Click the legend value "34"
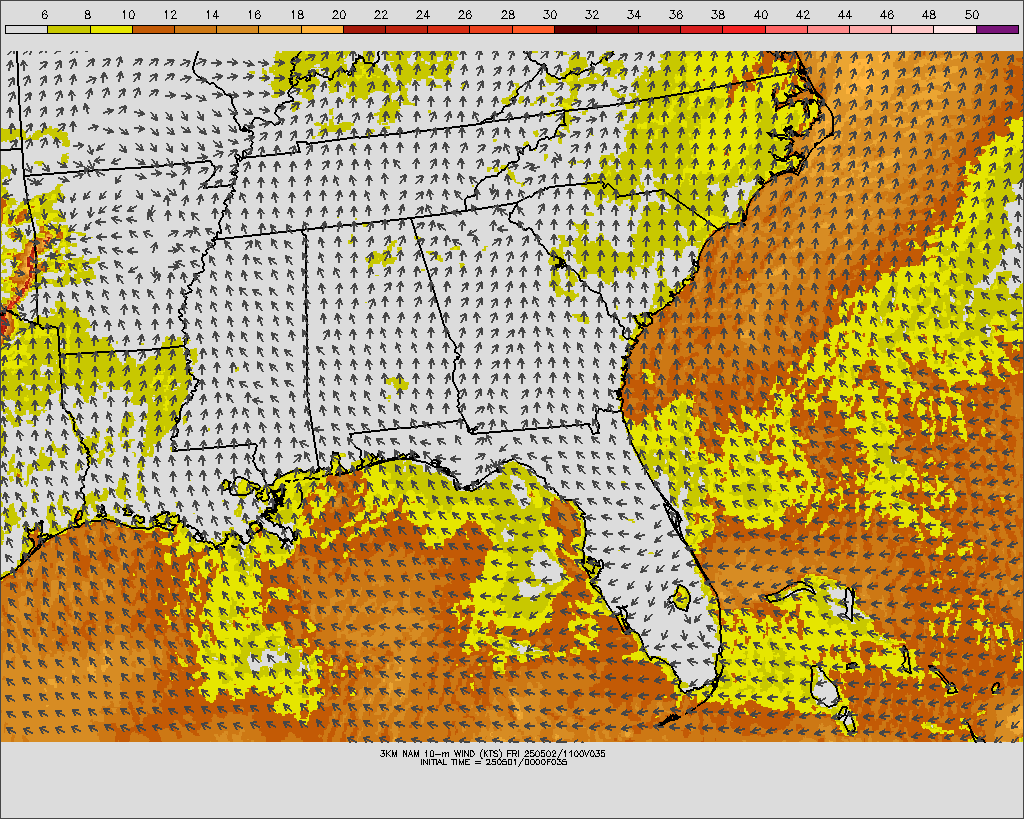 tap(633, 14)
